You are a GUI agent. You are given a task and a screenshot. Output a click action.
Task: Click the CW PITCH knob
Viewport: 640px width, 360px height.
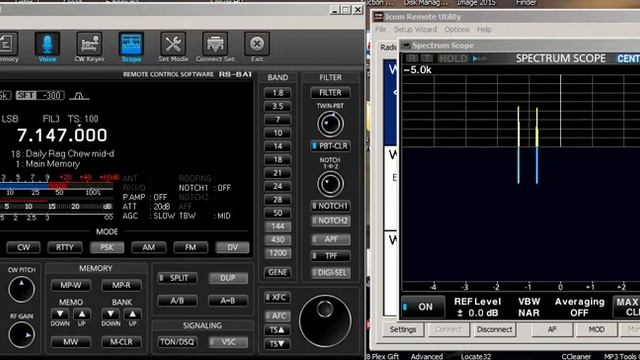21,289
